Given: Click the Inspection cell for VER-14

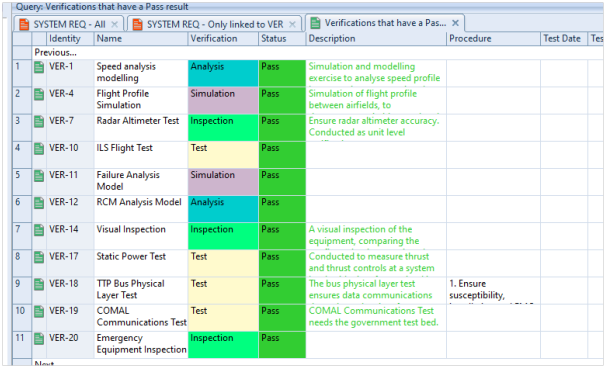Looking at the screenshot, I should pyautogui.click(x=223, y=236).
